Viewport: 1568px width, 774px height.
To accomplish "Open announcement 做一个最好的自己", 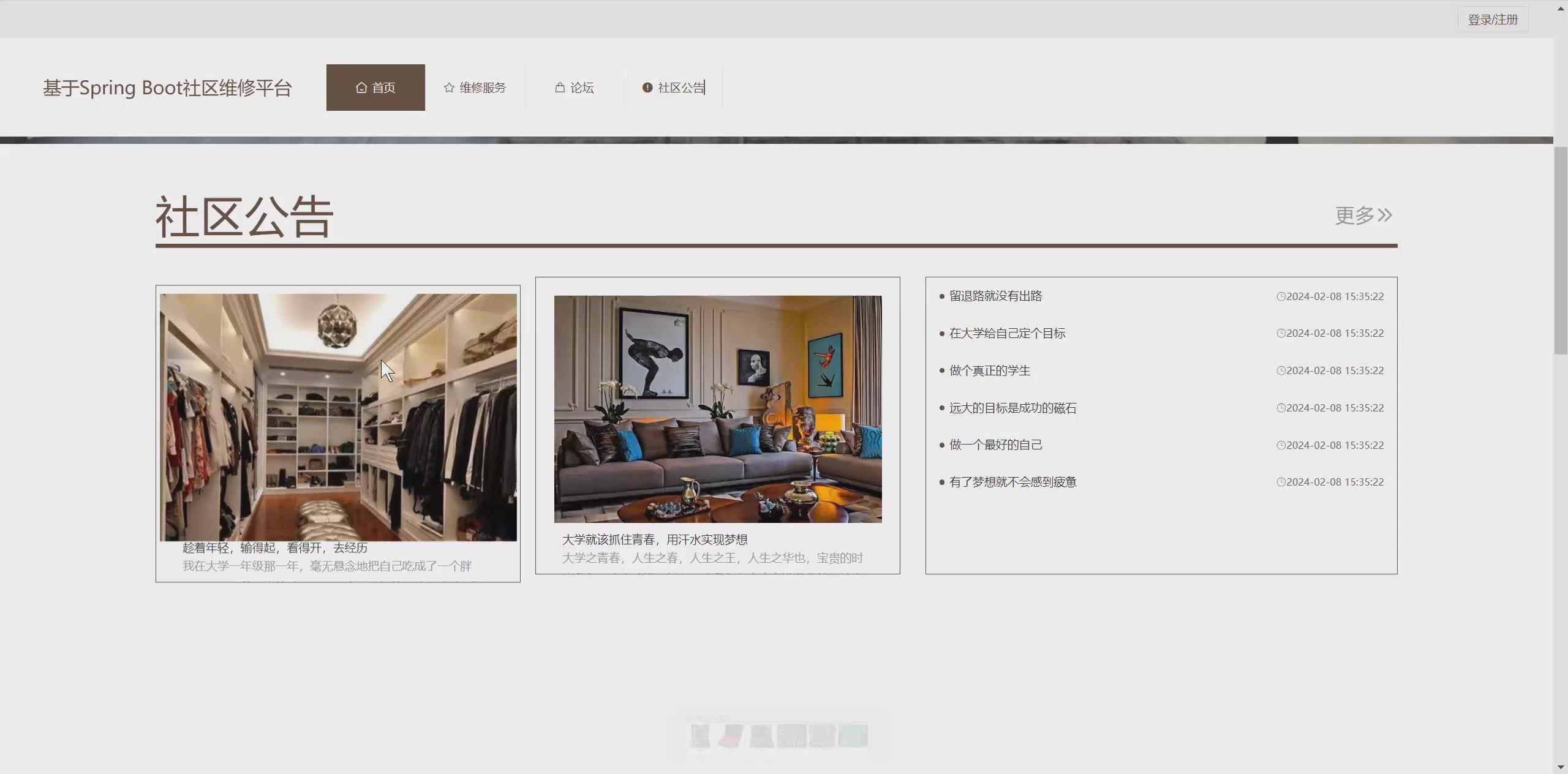I will (x=995, y=445).
